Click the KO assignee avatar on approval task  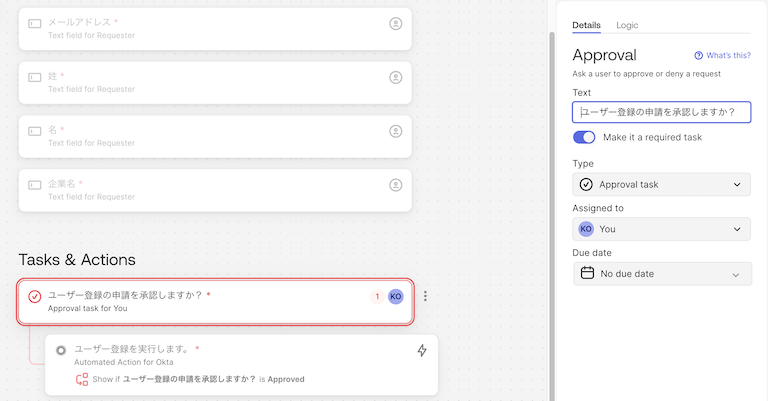coord(396,296)
